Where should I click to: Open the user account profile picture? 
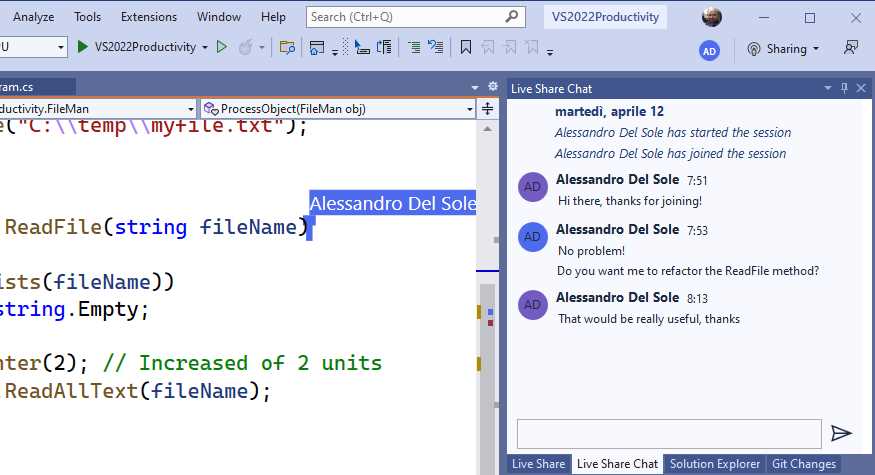[711, 17]
